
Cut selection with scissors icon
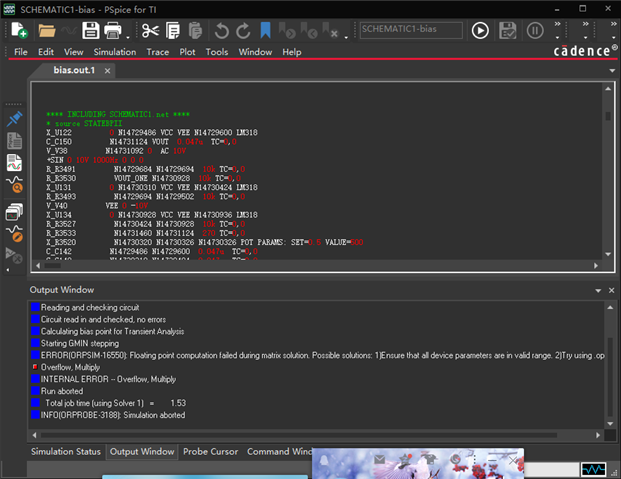click(150, 31)
